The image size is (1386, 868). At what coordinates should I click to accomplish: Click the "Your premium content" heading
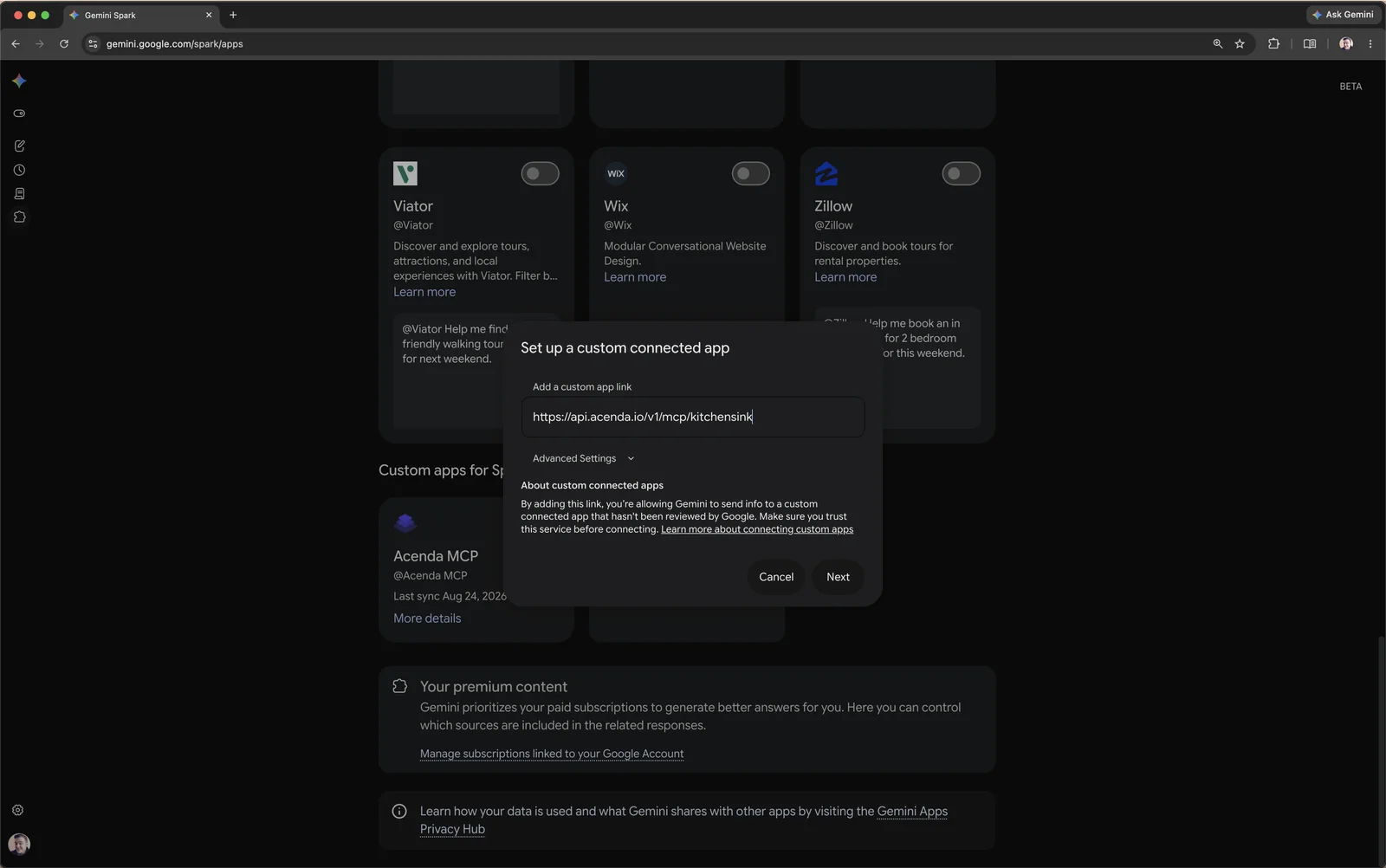pos(494,687)
